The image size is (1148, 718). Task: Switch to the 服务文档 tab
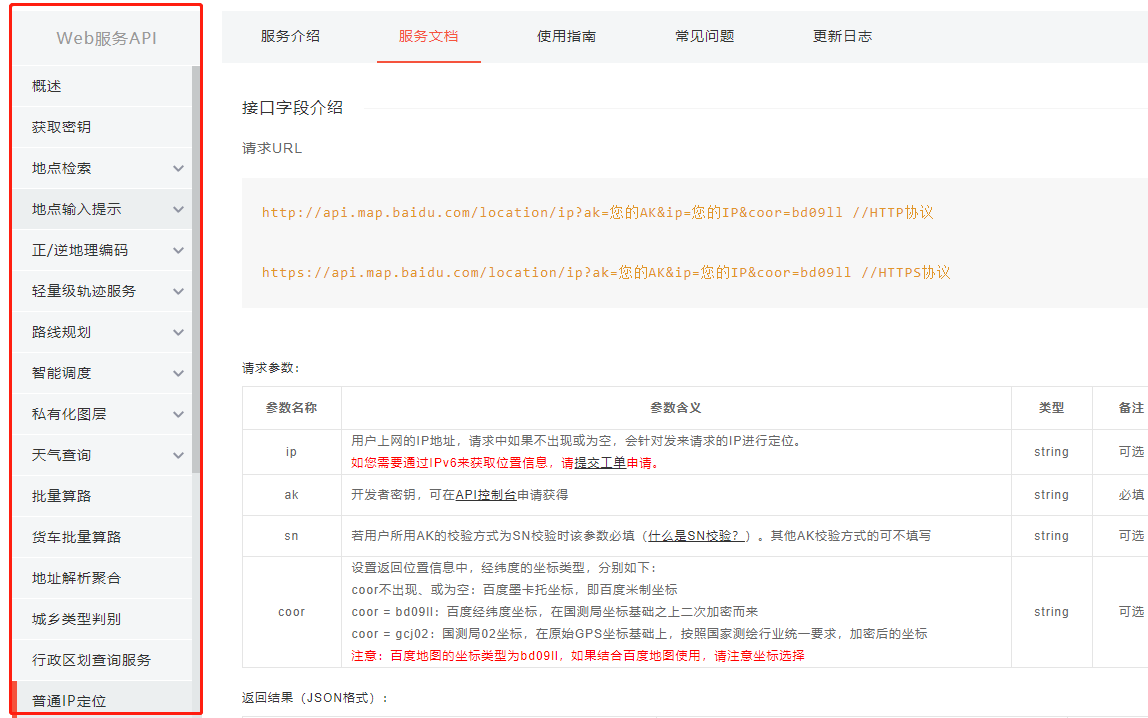(x=428, y=37)
